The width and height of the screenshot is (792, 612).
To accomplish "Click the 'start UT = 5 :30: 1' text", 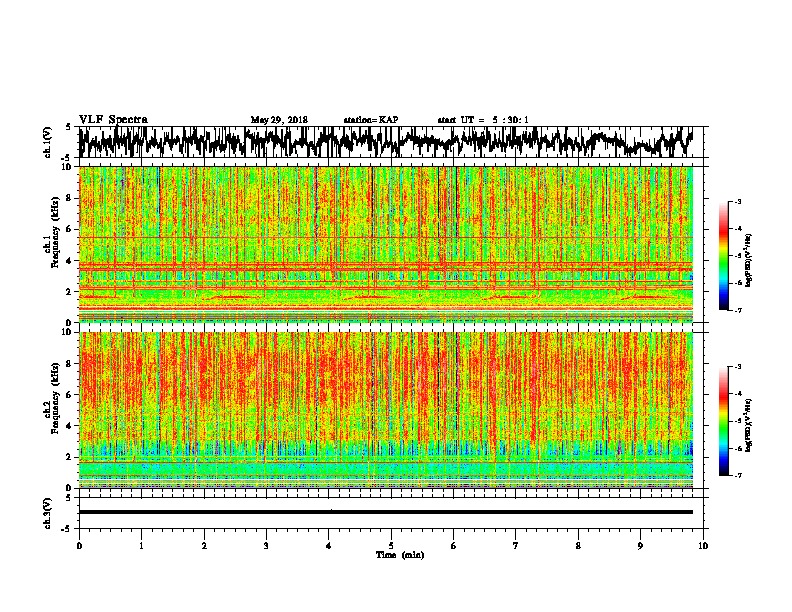I will click(483, 120).
